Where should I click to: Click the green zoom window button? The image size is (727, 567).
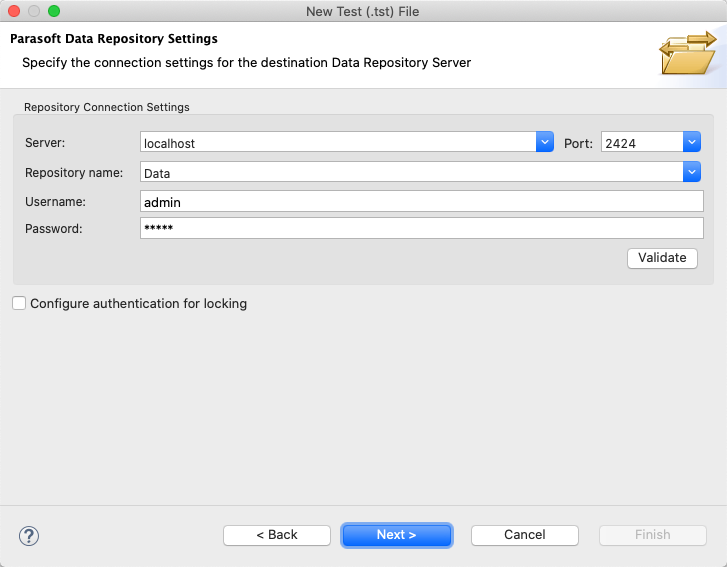[54, 11]
